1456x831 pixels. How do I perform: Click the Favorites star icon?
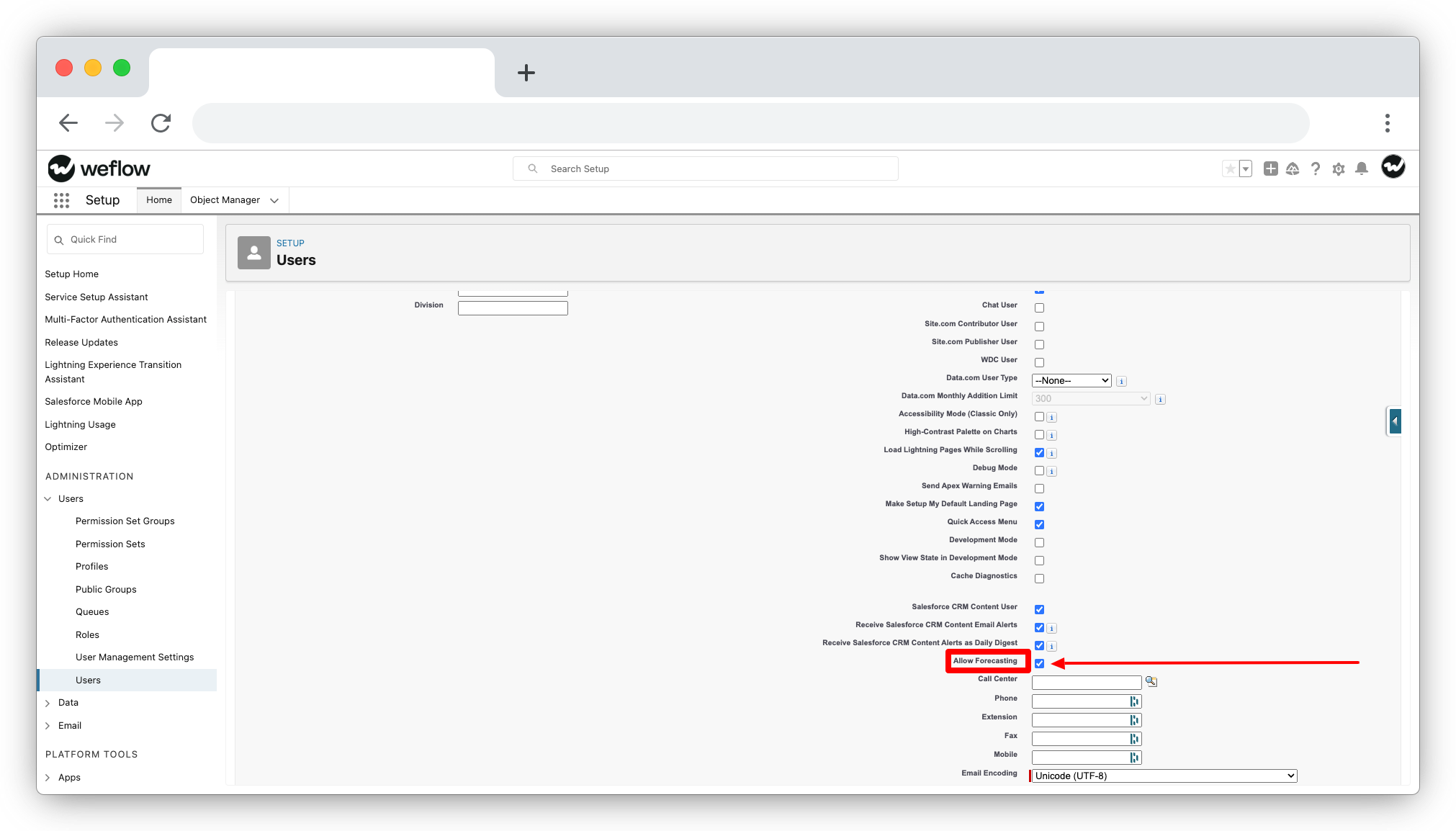1230,169
